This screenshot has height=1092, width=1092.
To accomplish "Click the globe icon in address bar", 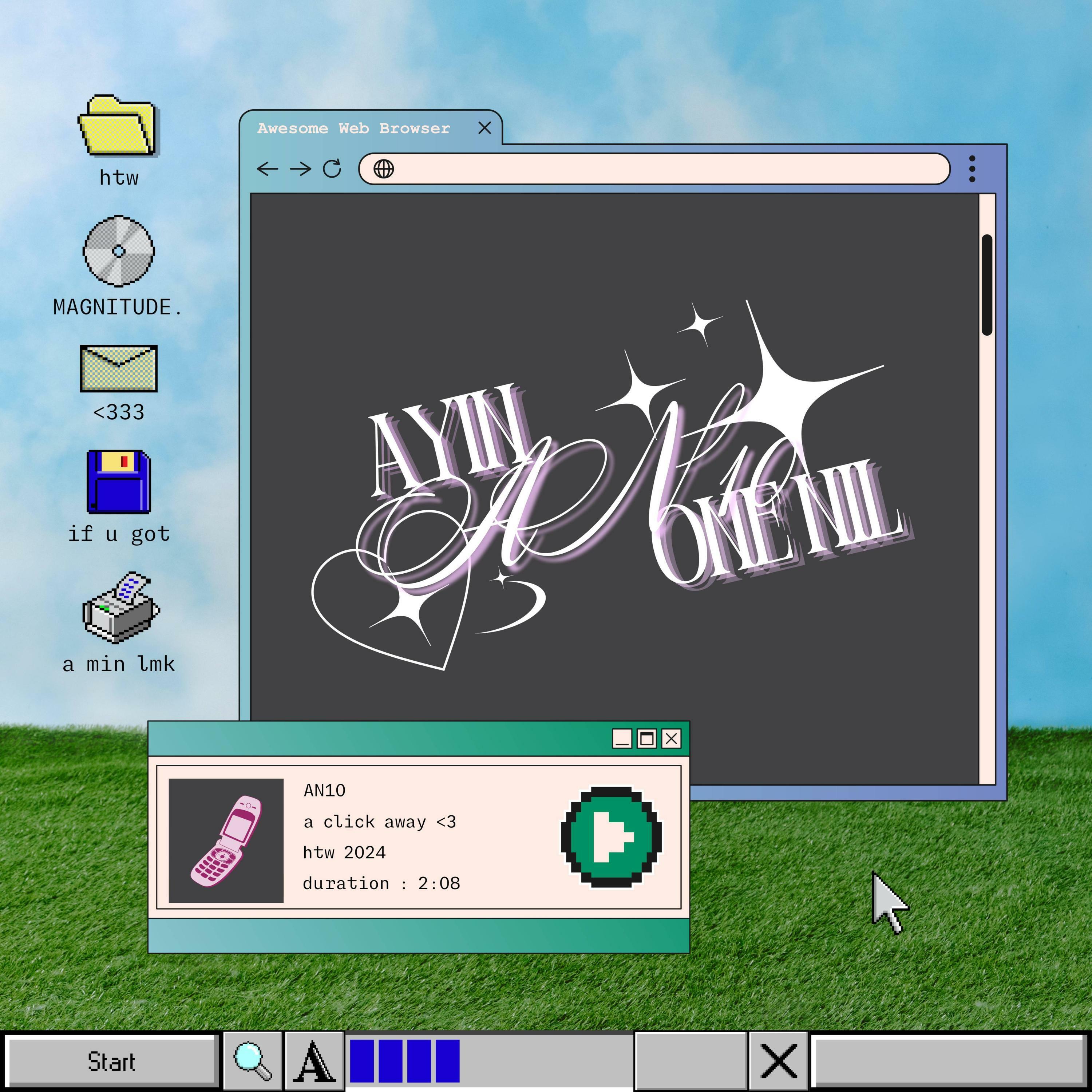I will pos(384,169).
